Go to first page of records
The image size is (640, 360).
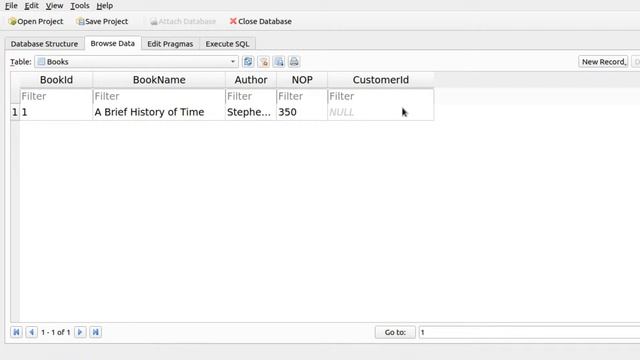(x=16, y=332)
